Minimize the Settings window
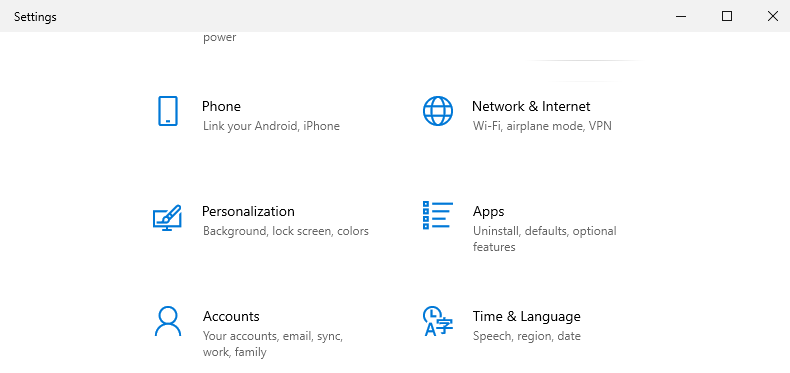 pos(681,16)
